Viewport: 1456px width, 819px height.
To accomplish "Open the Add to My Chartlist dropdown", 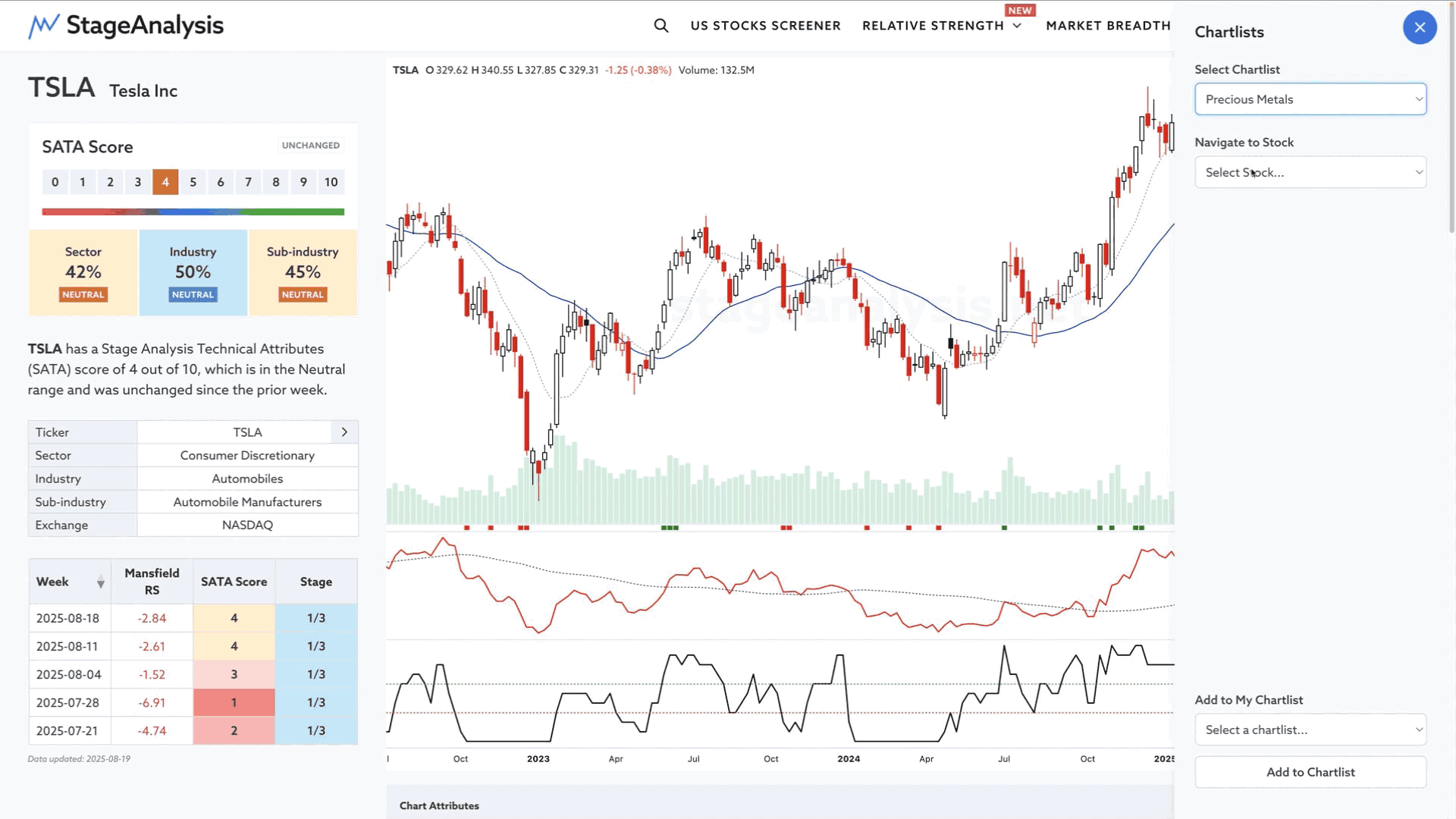I will coord(1310,730).
